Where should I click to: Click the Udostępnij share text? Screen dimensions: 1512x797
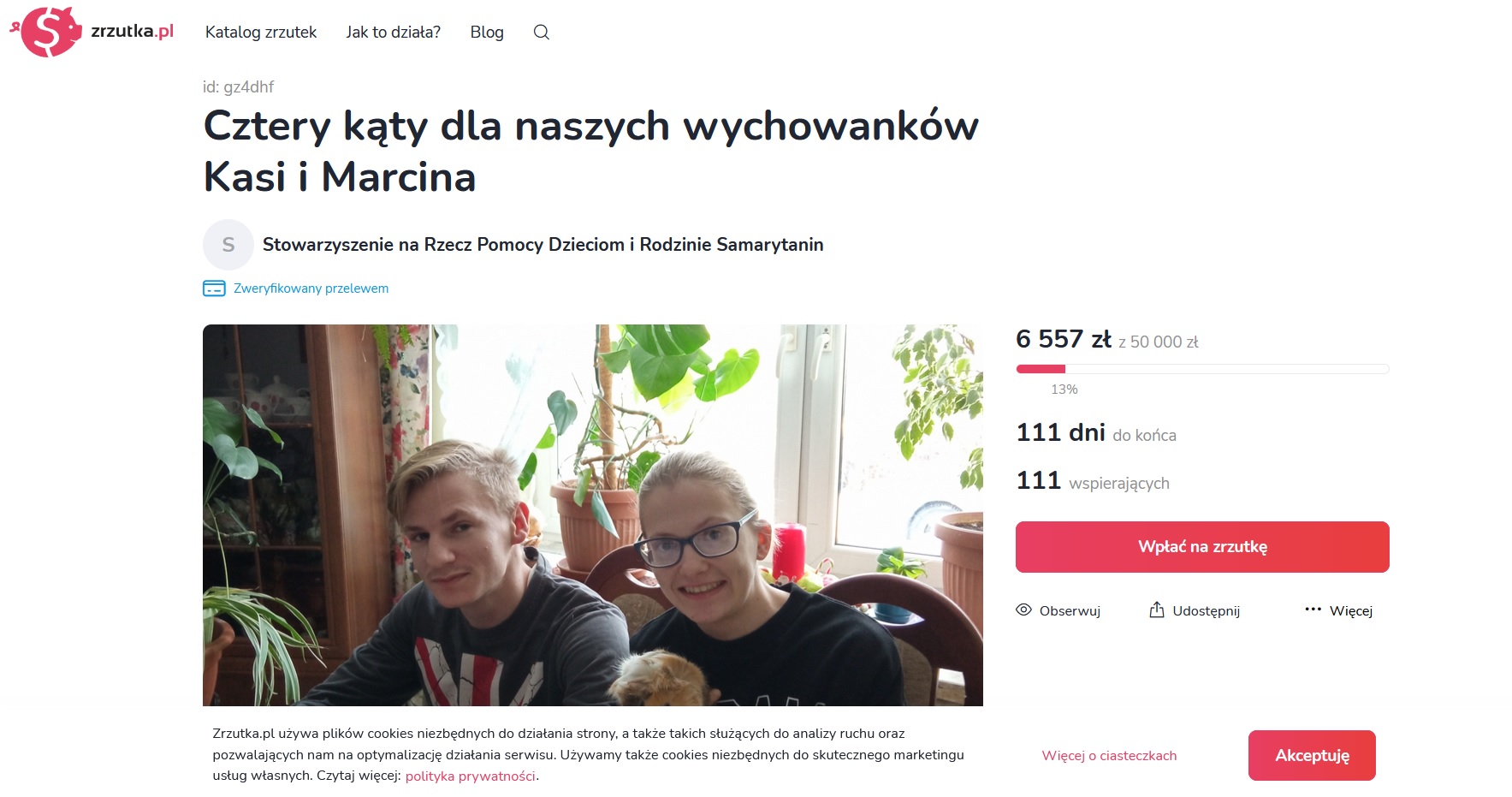click(x=1206, y=610)
